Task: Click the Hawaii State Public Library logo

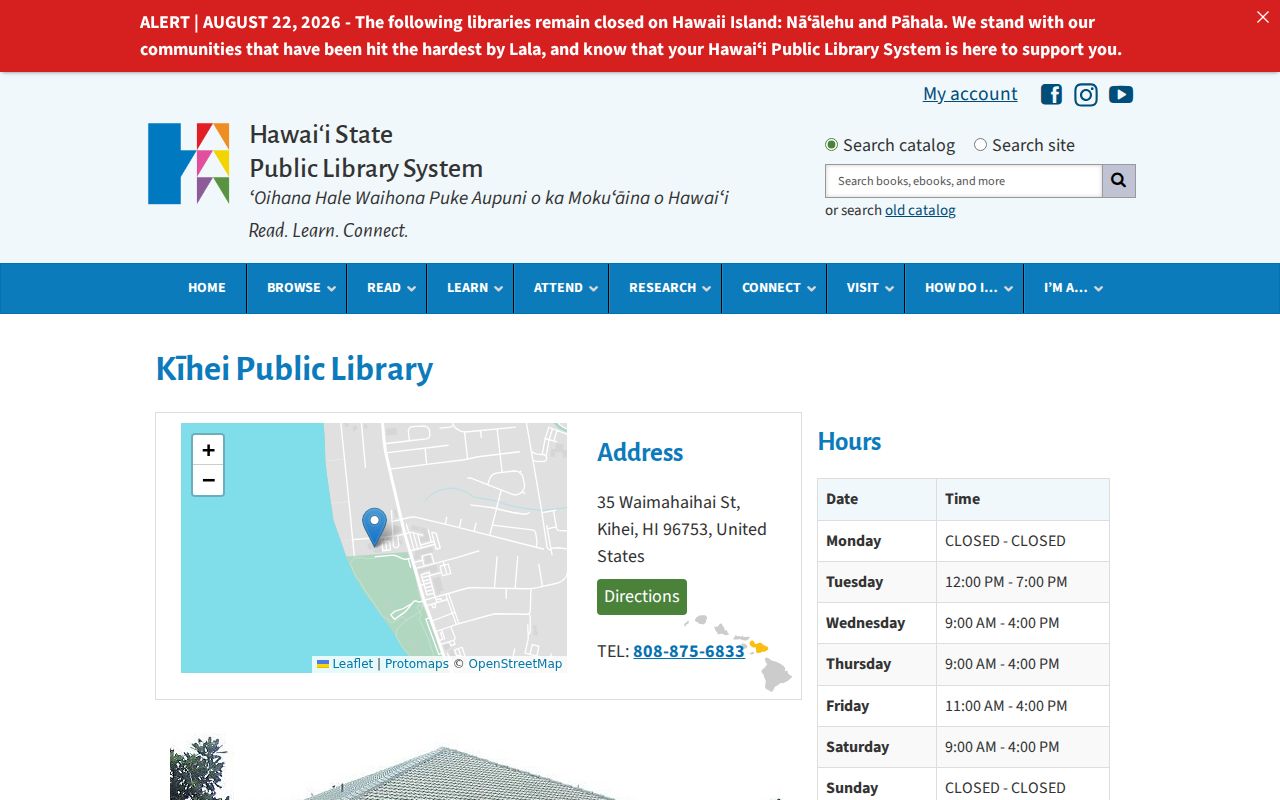Action: [189, 164]
